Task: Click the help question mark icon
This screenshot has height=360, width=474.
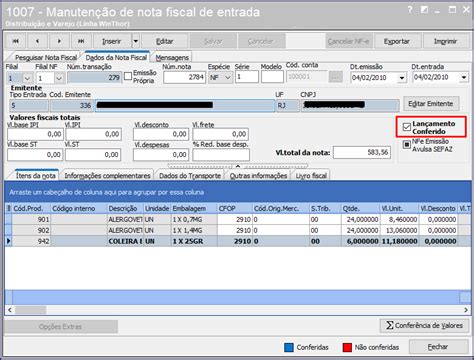Action: [410, 10]
